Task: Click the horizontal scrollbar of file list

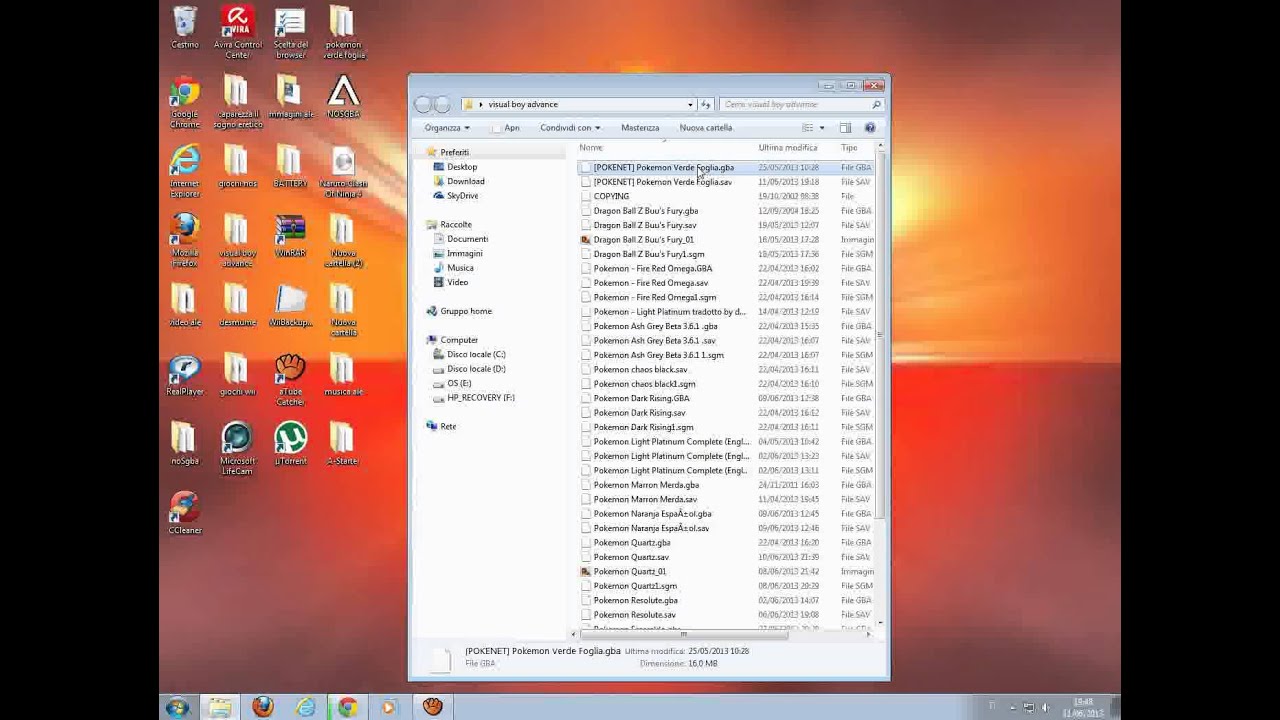Action: [683, 634]
